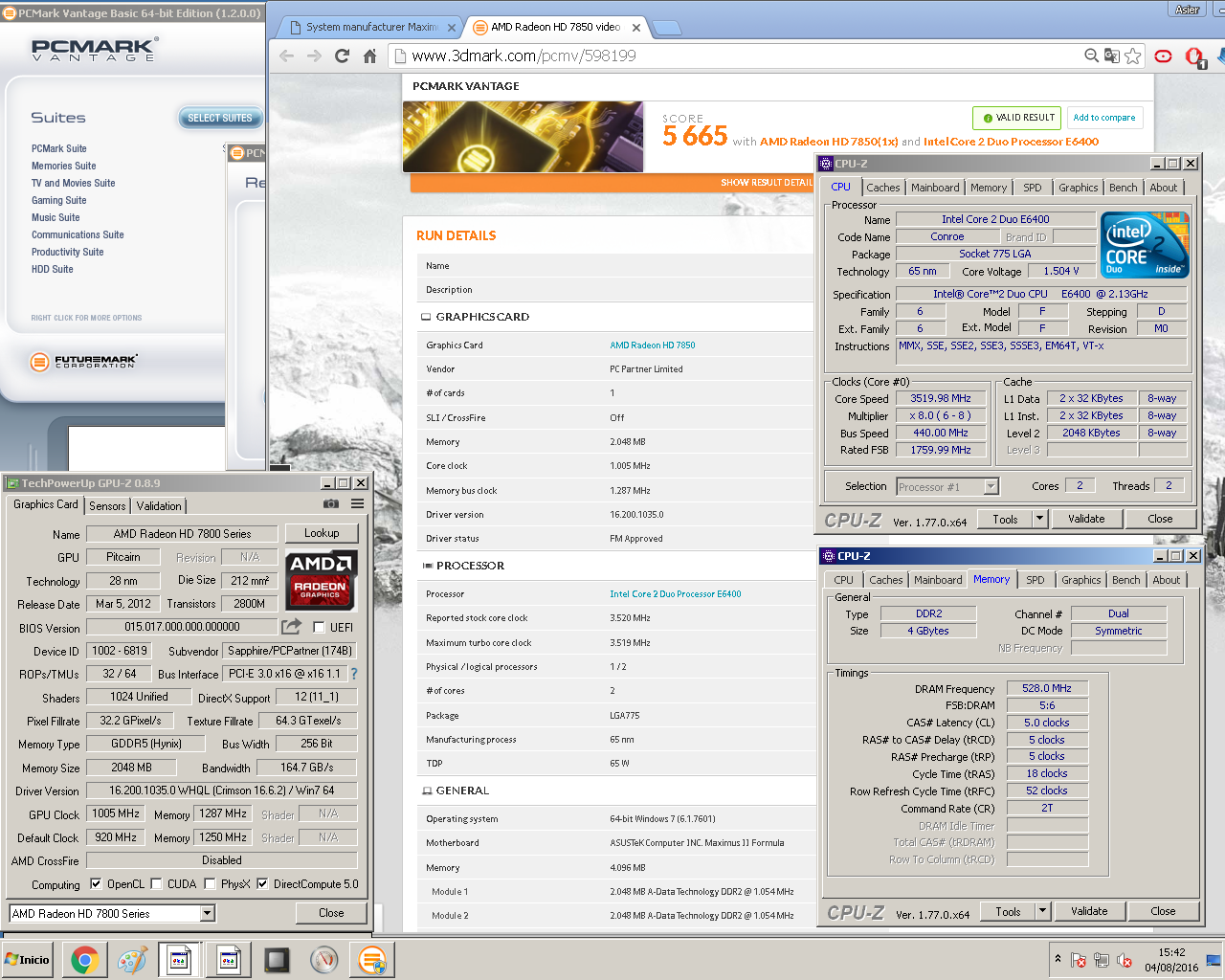Toggle the DirectCompute 5.0 checkbox
This screenshot has height=980, width=1225.
tap(262, 883)
